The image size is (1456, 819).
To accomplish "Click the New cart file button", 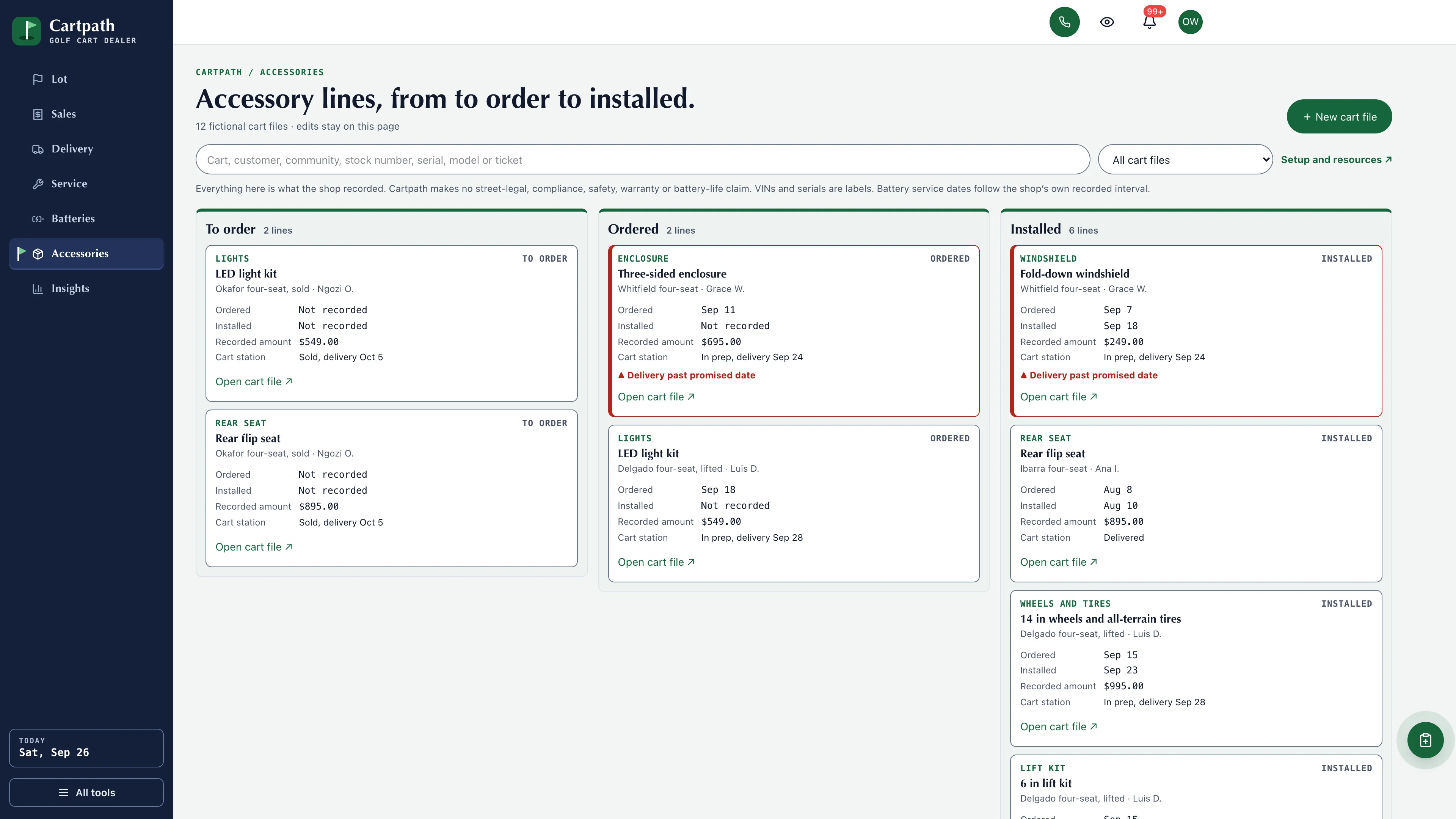I will (x=1339, y=116).
